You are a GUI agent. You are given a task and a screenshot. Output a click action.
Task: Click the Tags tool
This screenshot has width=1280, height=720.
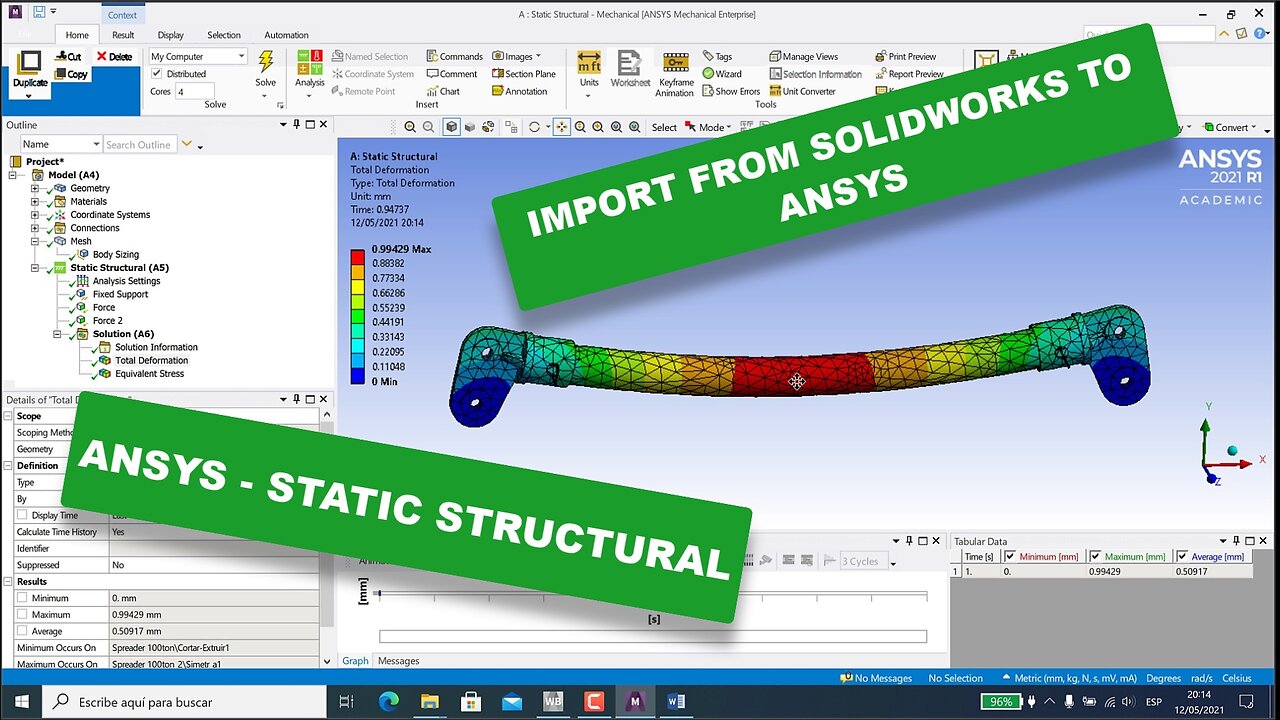[x=718, y=57]
